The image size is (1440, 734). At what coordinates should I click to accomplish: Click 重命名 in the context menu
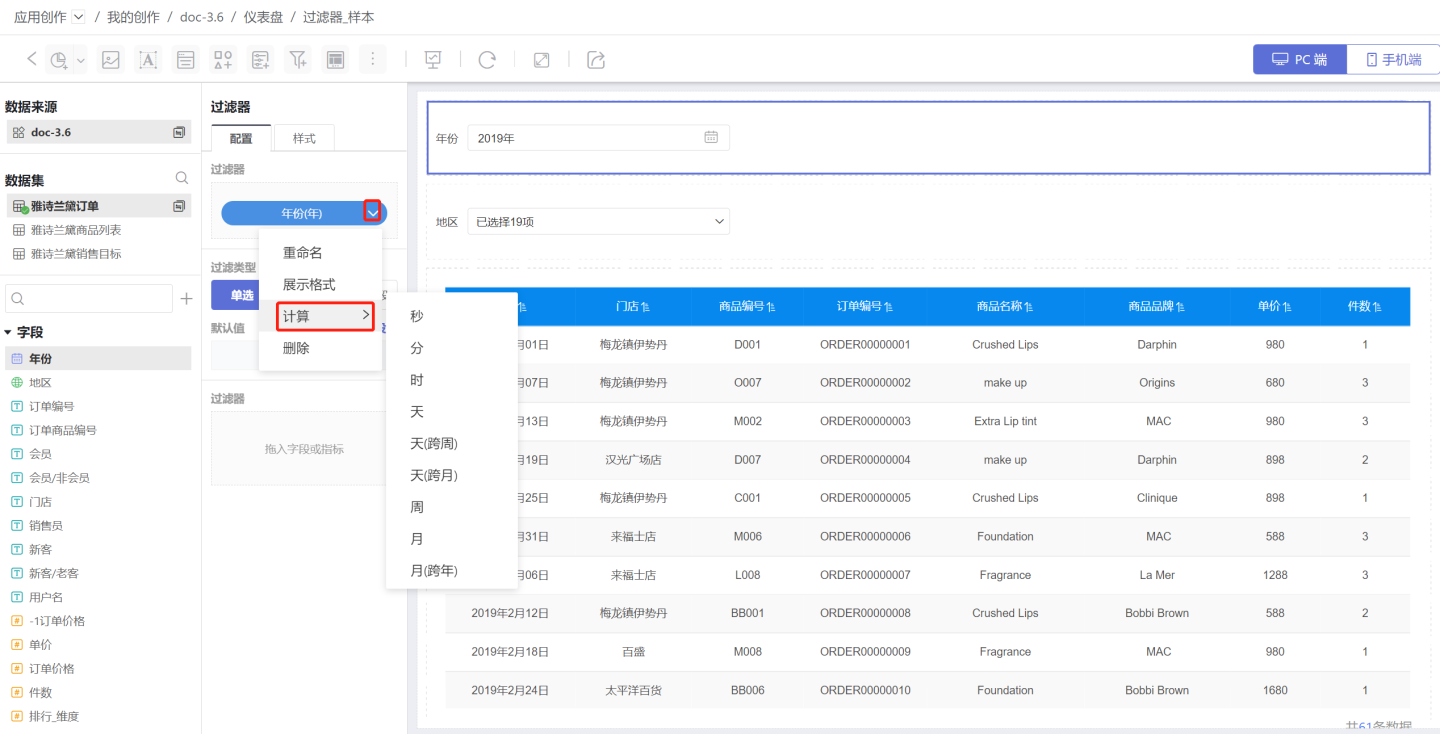coord(302,253)
